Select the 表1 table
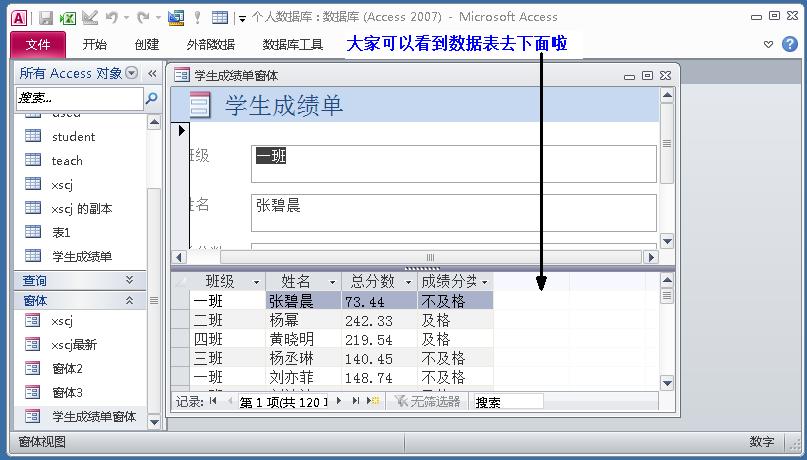807x460 pixels. pos(61,233)
